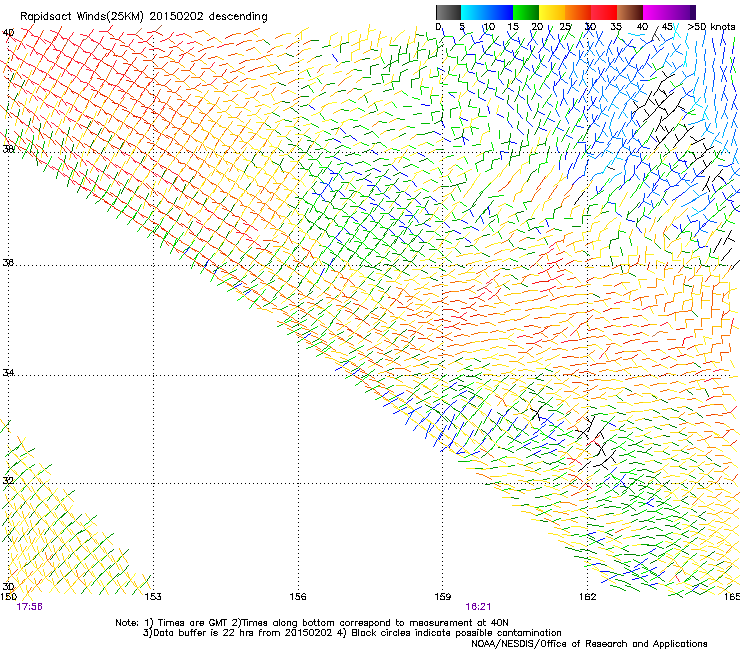
Task: Click the longitude label '156'
Action: (298, 597)
